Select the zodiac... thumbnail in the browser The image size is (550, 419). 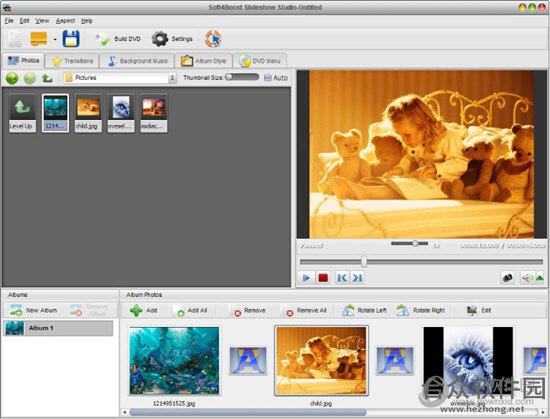154,113
